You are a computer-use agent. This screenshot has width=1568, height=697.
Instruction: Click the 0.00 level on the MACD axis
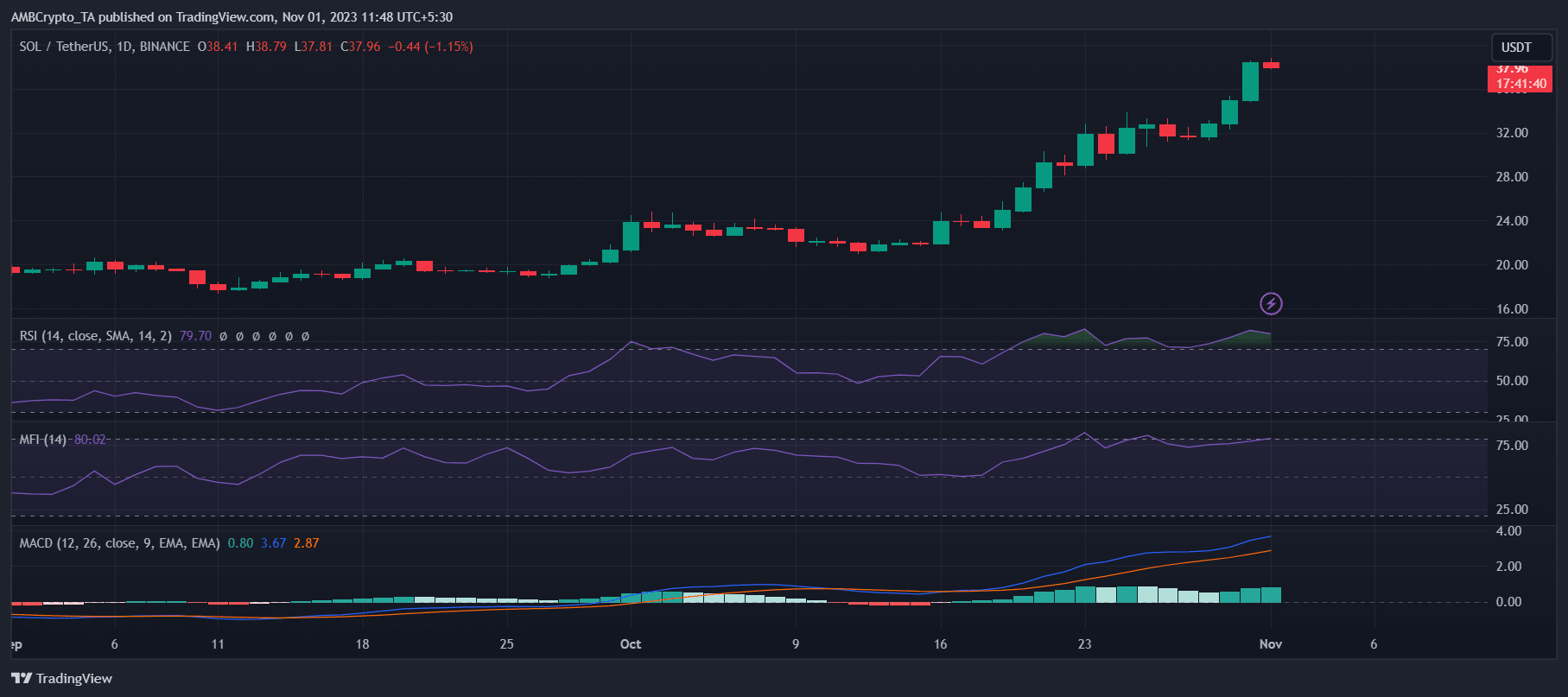(x=1508, y=602)
